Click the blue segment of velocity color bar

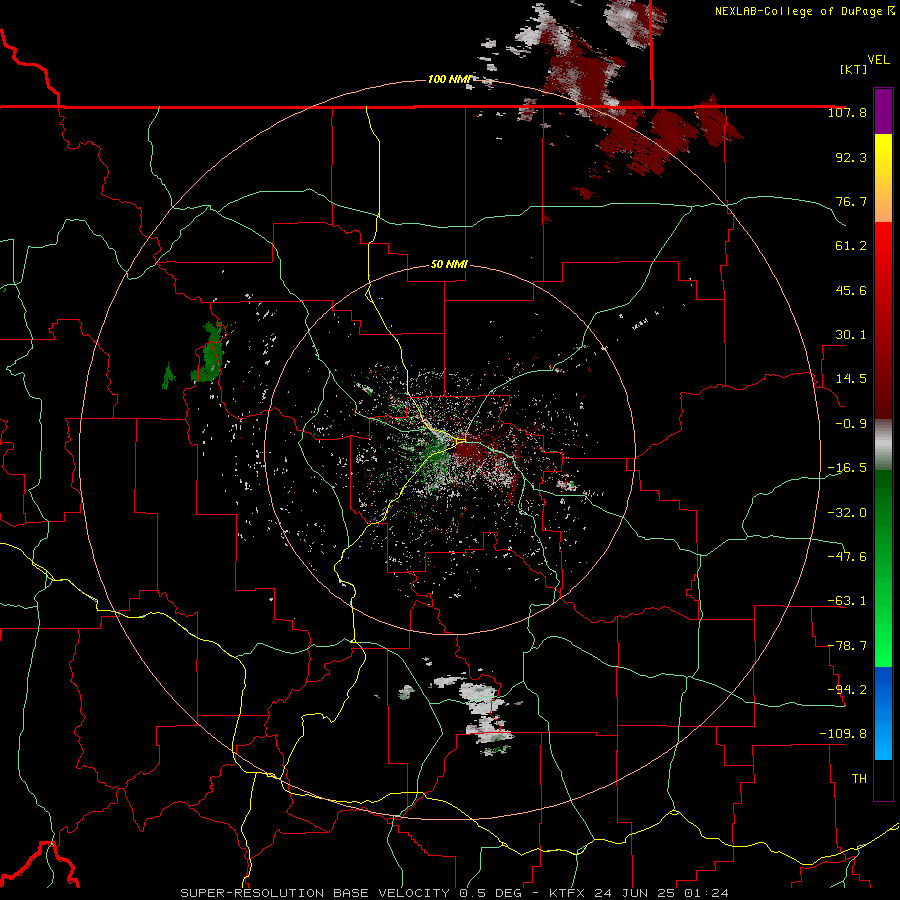[x=883, y=713]
